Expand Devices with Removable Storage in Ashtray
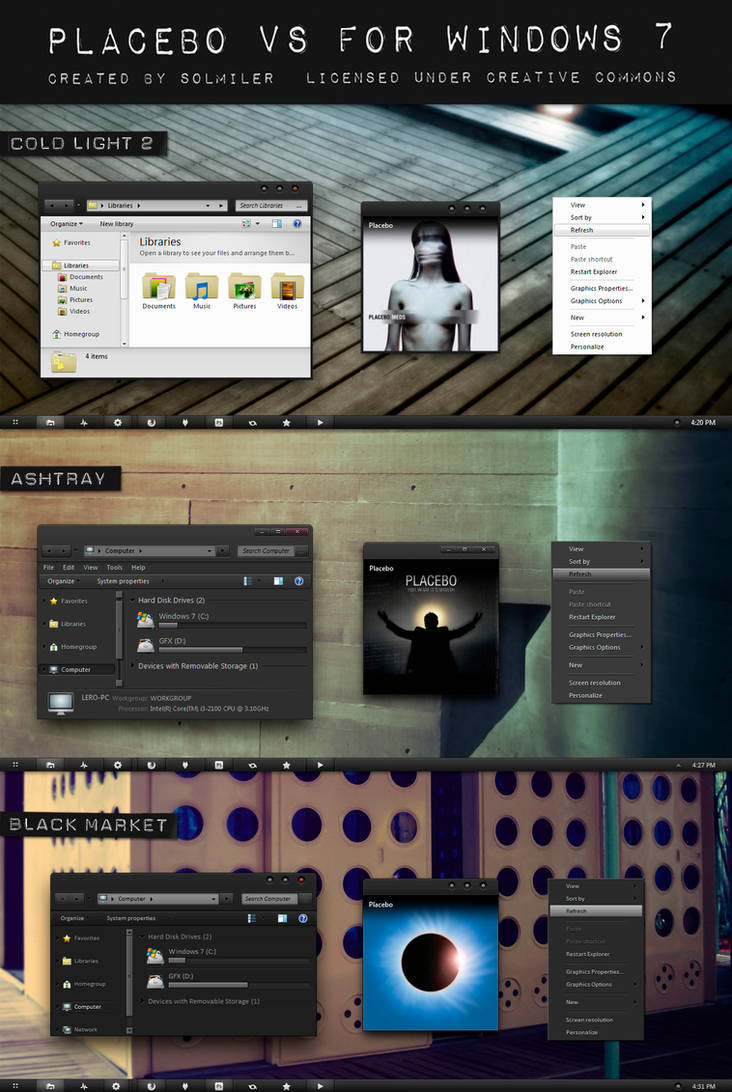 coord(132,666)
